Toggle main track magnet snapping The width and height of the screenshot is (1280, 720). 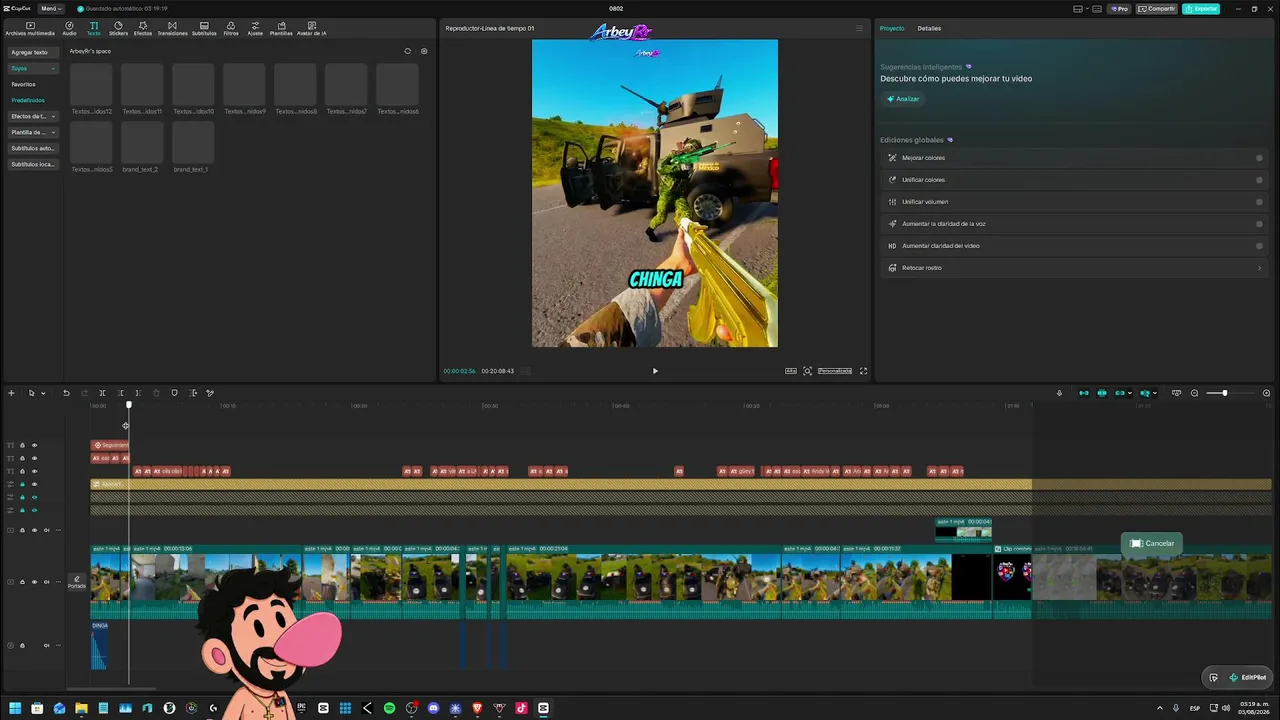coord(1083,393)
